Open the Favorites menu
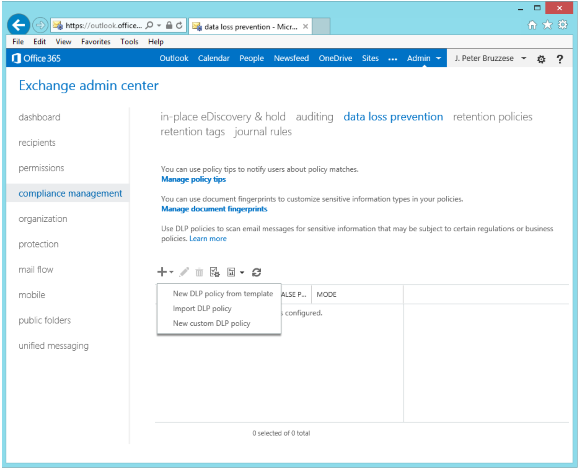Screen dimensions: 580x468 click(x=96, y=41)
